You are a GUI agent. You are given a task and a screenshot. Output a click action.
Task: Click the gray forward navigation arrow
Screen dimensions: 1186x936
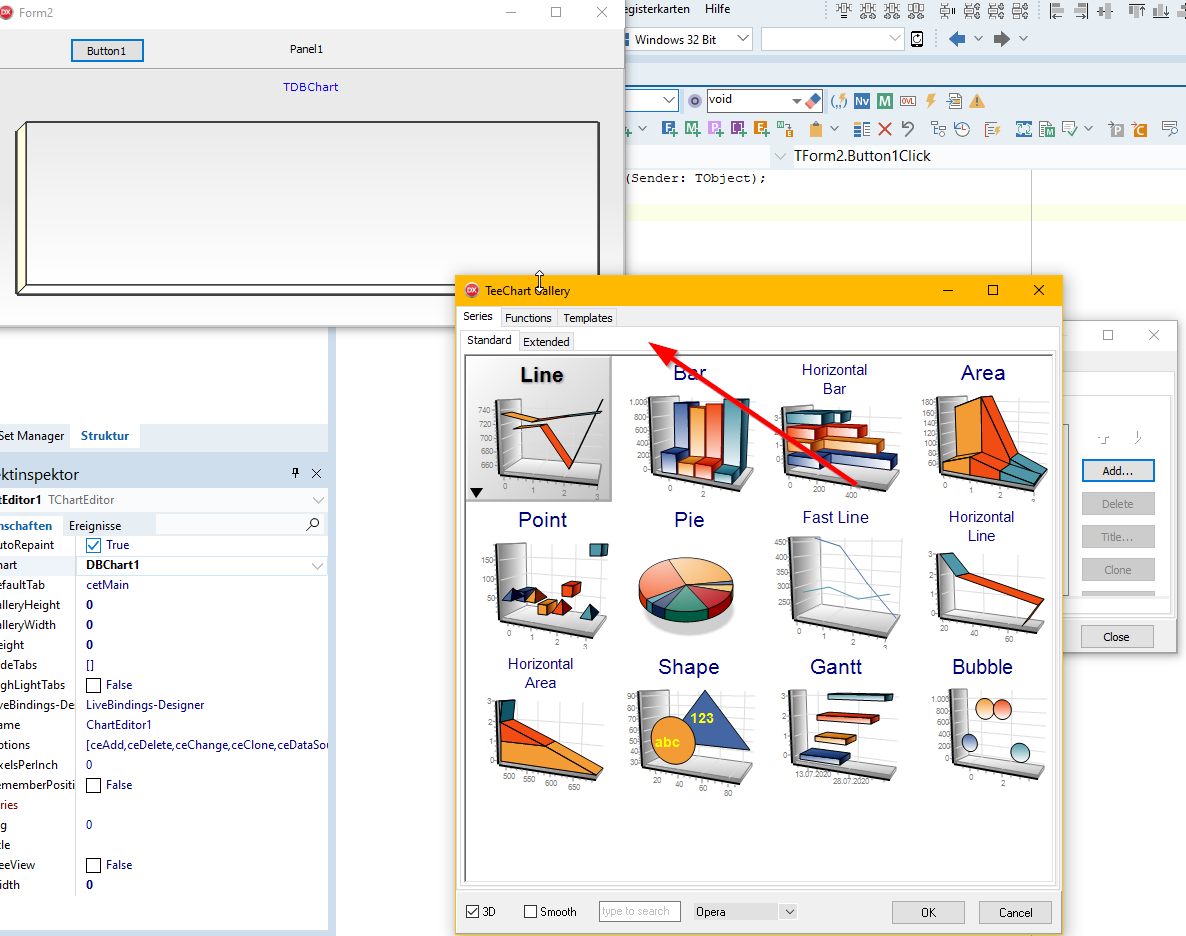click(x=1001, y=39)
